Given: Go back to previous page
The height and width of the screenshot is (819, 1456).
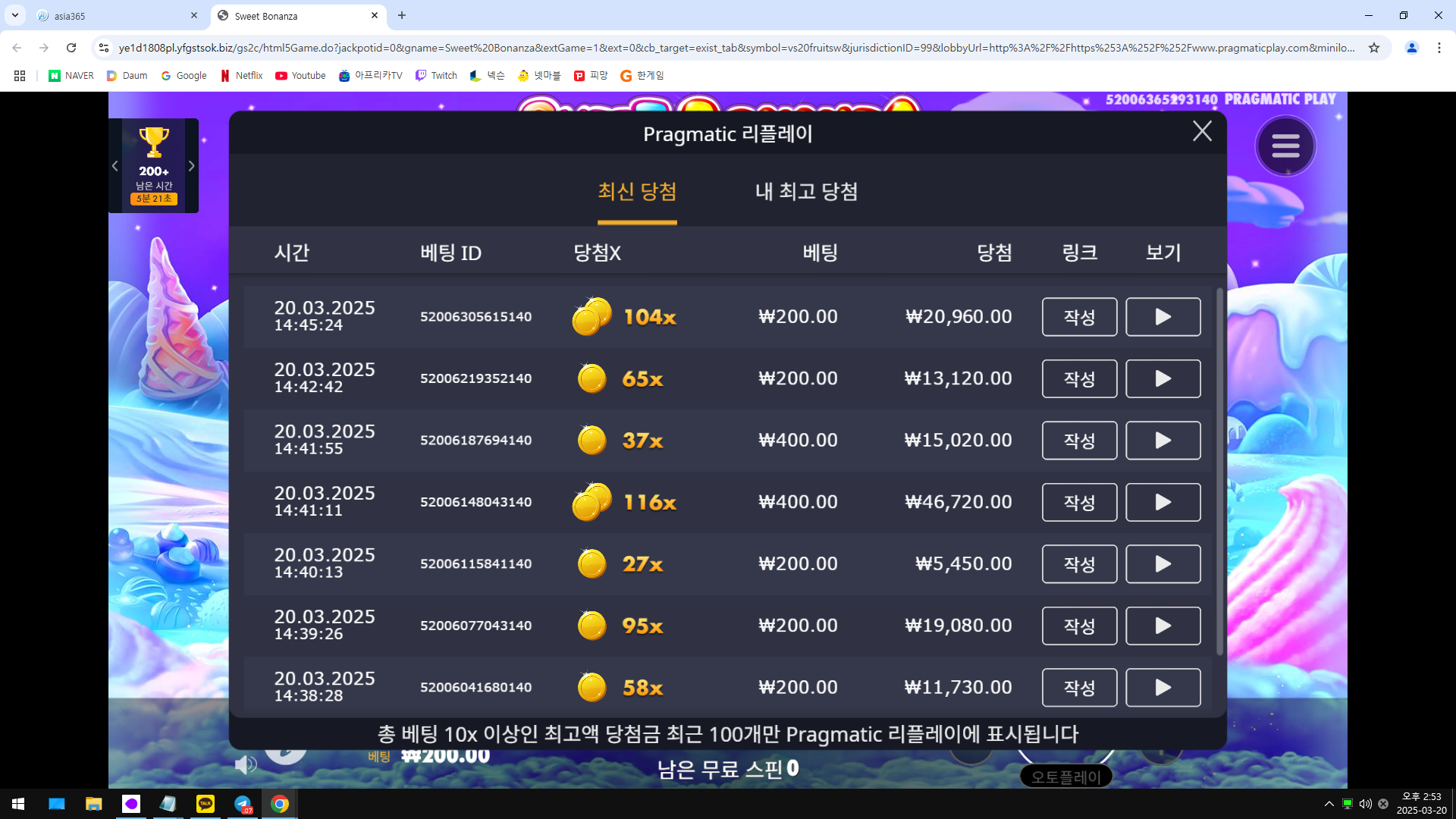Looking at the screenshot, I should point(17,48).
